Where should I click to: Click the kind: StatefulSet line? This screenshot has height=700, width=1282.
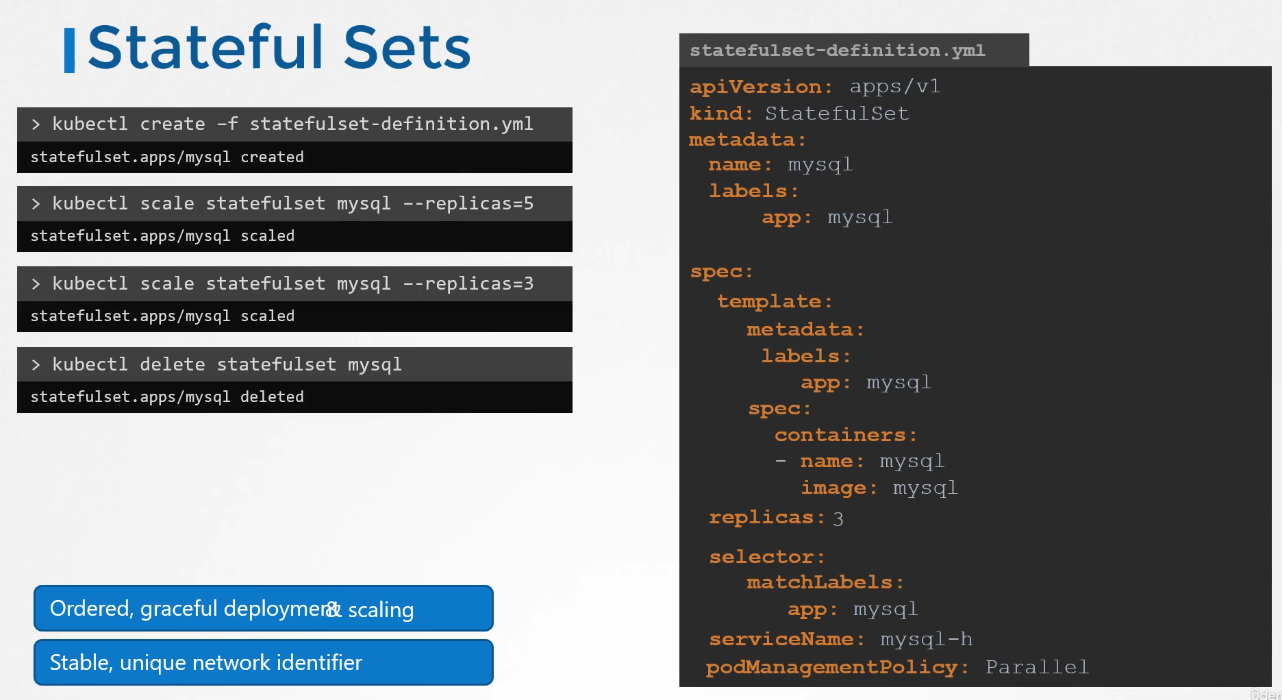[x=799, y=113]
